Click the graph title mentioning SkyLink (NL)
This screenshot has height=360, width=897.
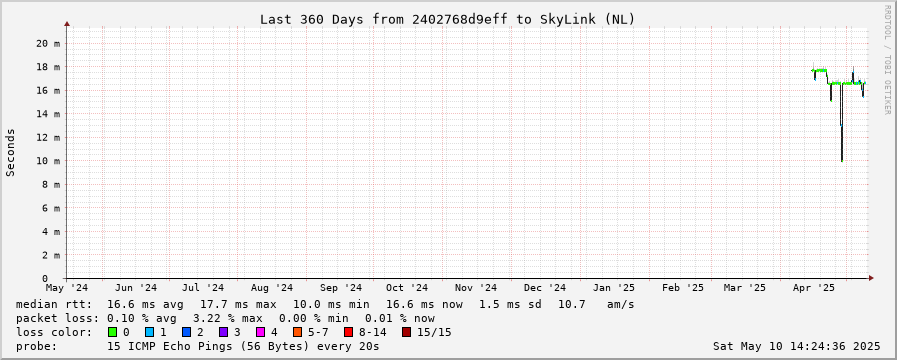(447, 19)
